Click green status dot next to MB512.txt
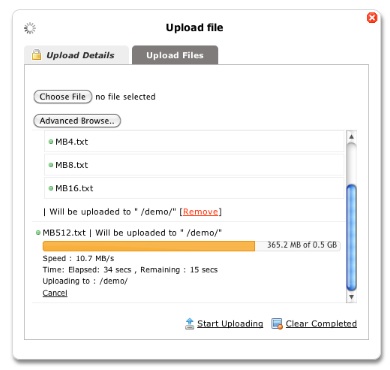This screenshot has width=390, height=370. pyautogui.click(x=38, y=233)
